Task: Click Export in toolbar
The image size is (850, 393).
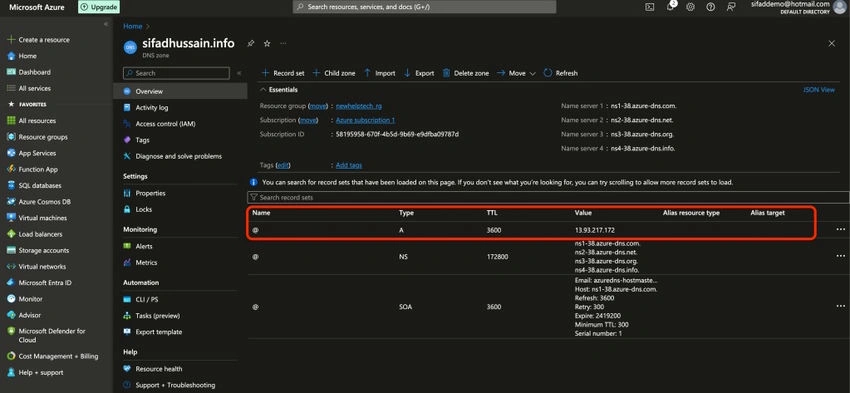Action: tap(419, 73)
